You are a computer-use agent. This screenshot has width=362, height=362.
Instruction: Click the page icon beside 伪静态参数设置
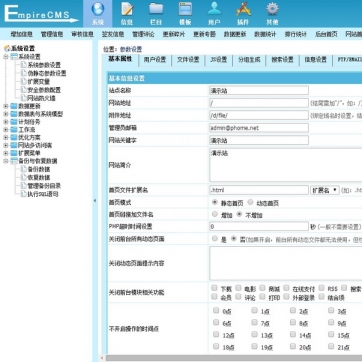tap(23, 73)
